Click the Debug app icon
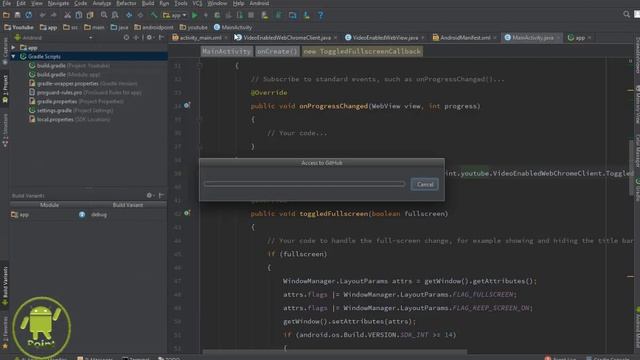This screenshot has width=640, height=360. [x=217, y=15]
